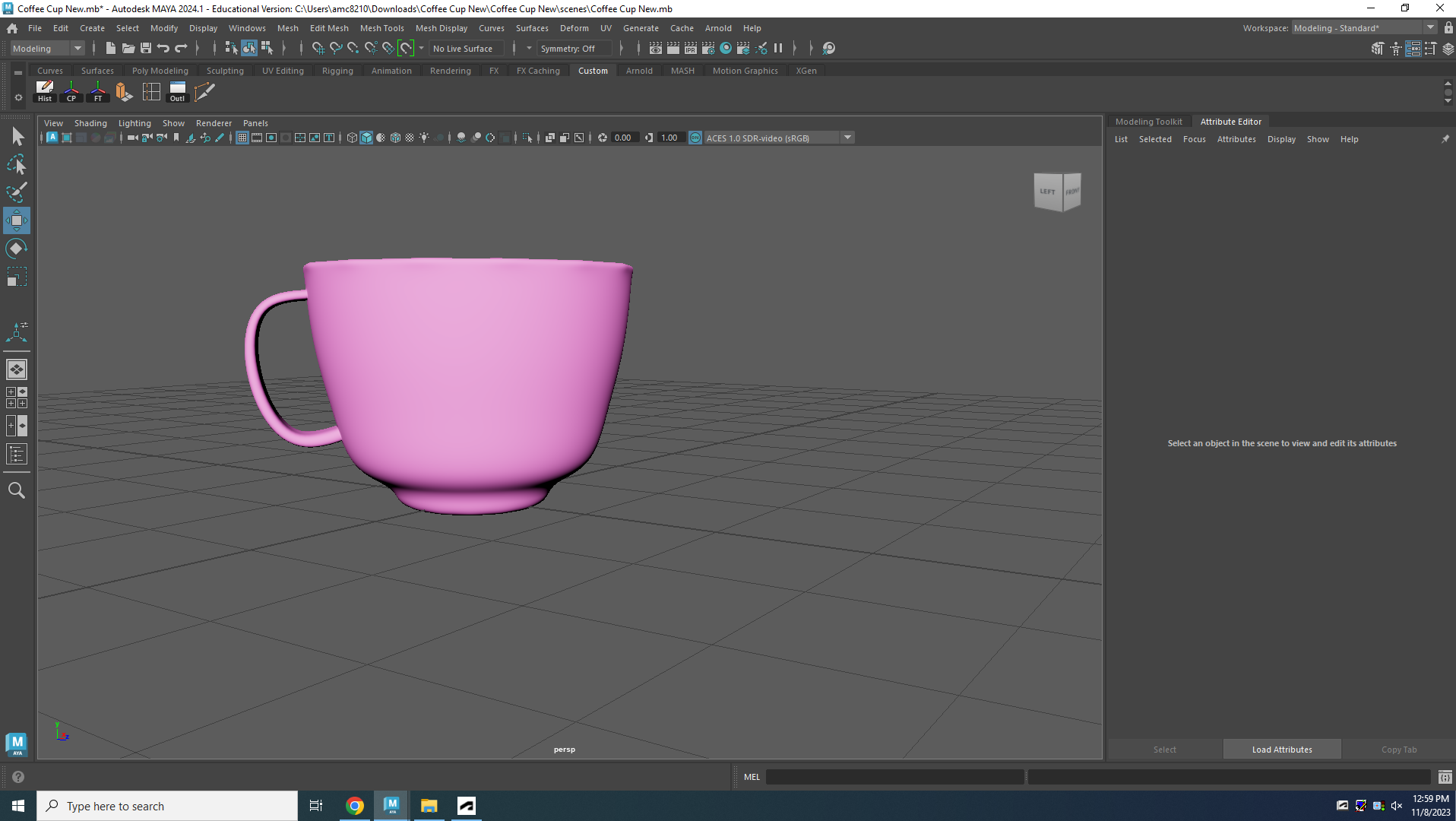Activate the Save Scene icon

click(x=144, y=48)
